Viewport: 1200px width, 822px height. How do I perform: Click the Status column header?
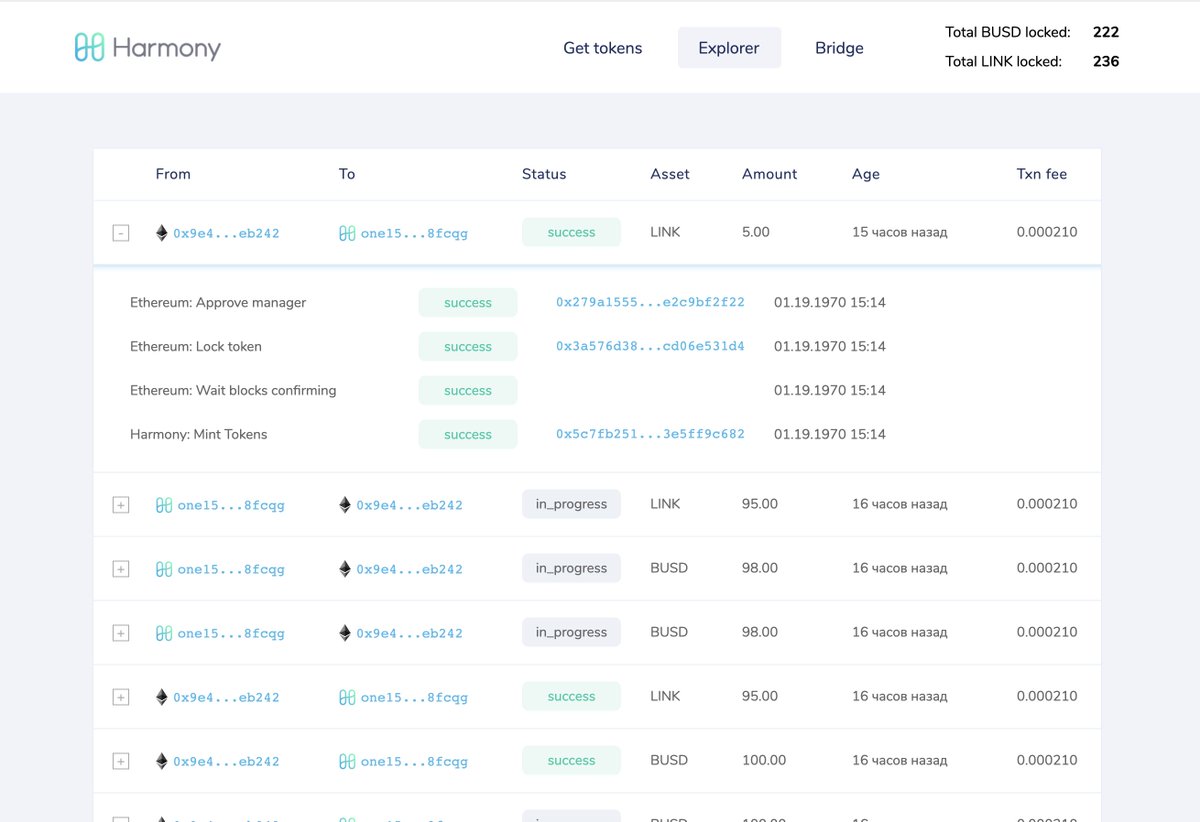[544, 174]
